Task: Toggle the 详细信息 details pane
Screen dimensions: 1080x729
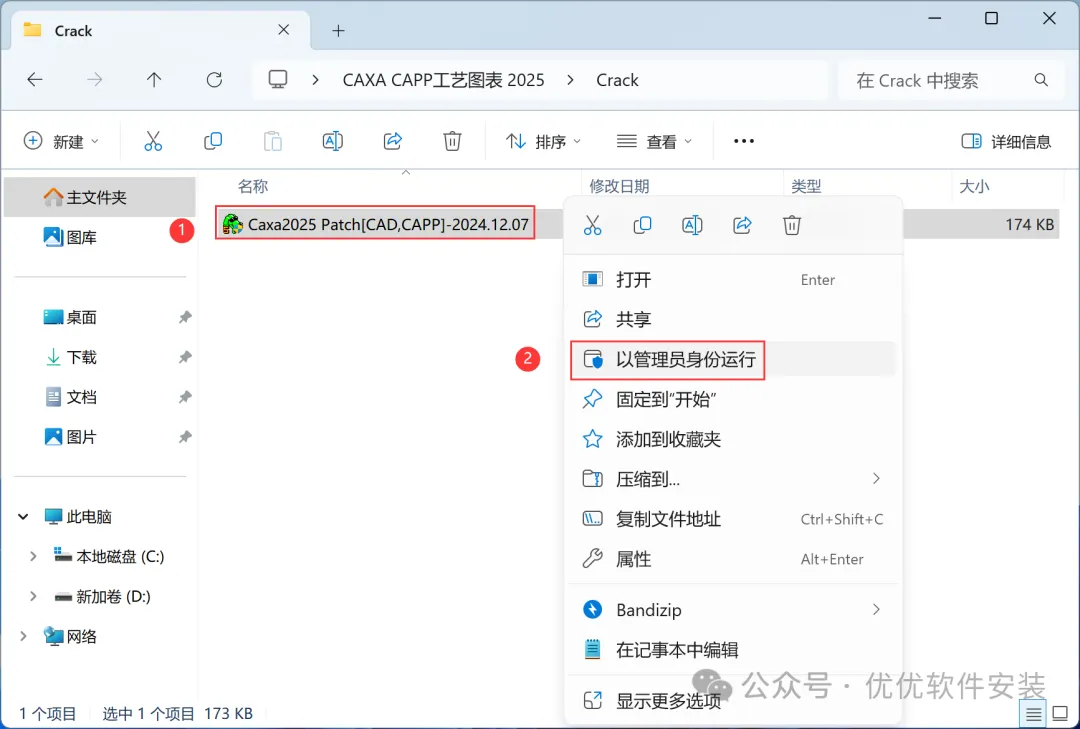Action: (x=1006, y=141)
